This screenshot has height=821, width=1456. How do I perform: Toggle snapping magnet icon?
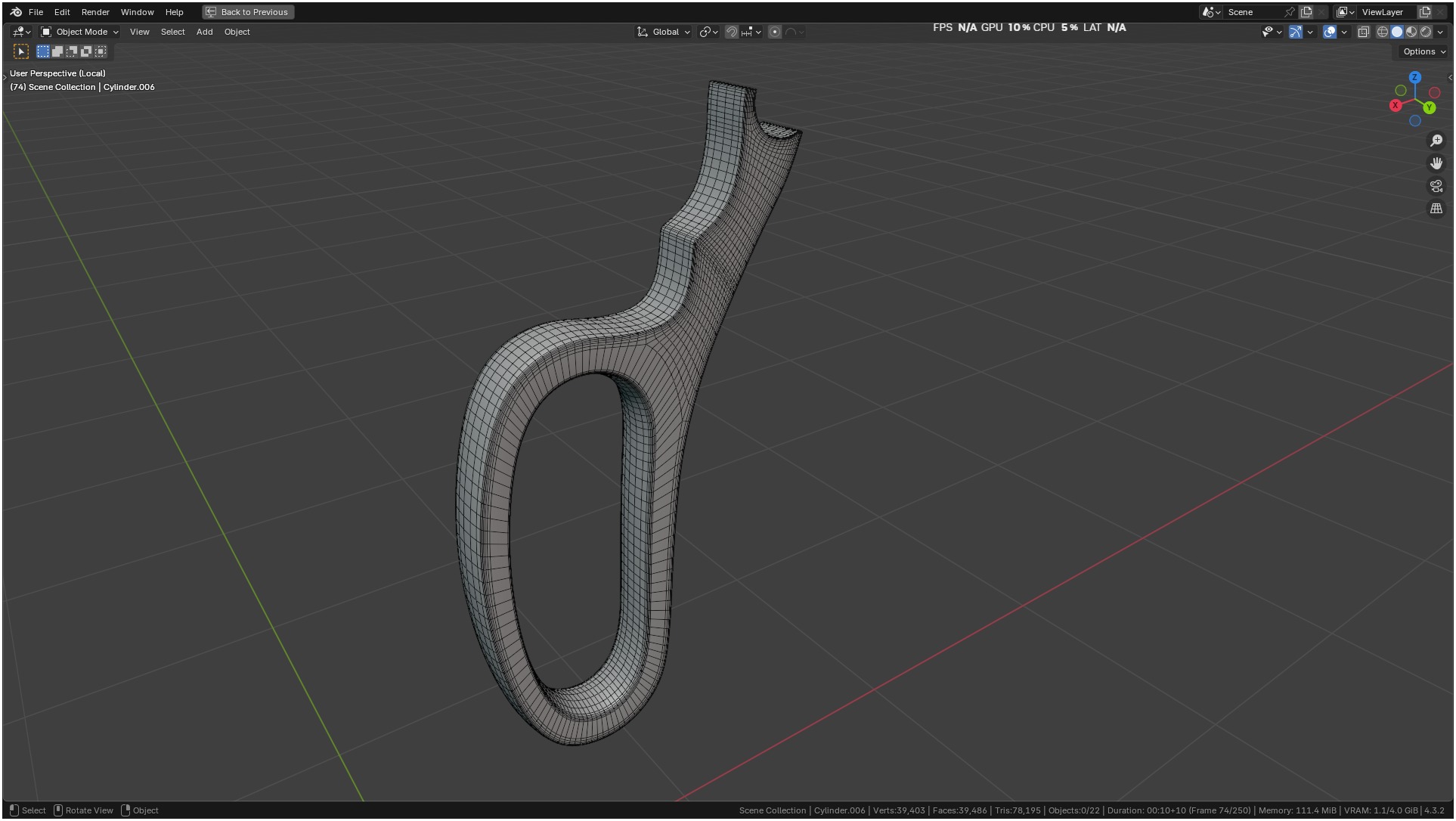(x=731, y=32)
